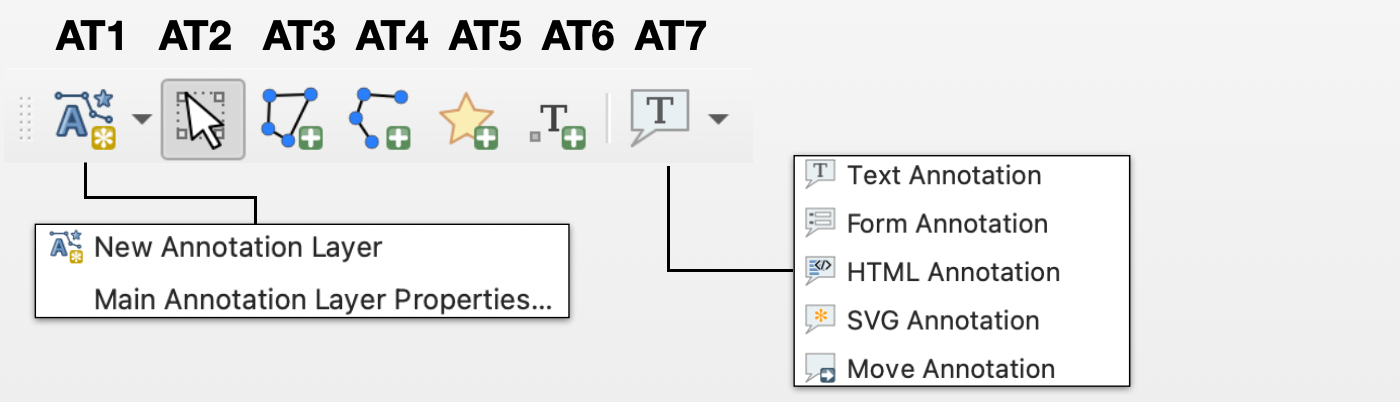
Task: Click the SVG Annotation menu icon
Action: [x=820, y=320]
